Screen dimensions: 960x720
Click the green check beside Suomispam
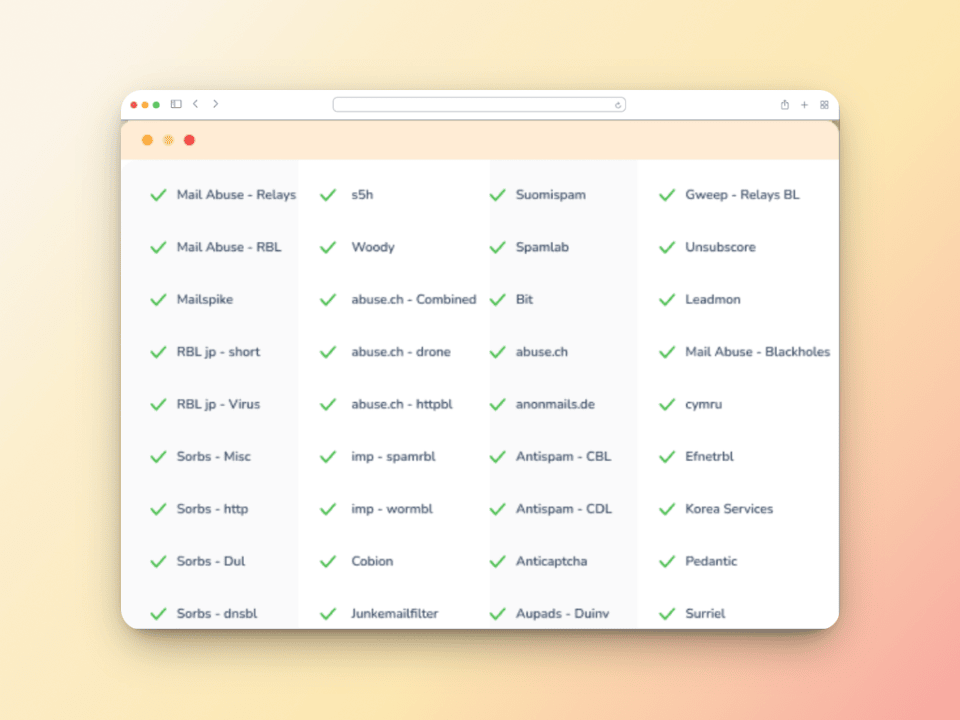[x=498, y=195]
